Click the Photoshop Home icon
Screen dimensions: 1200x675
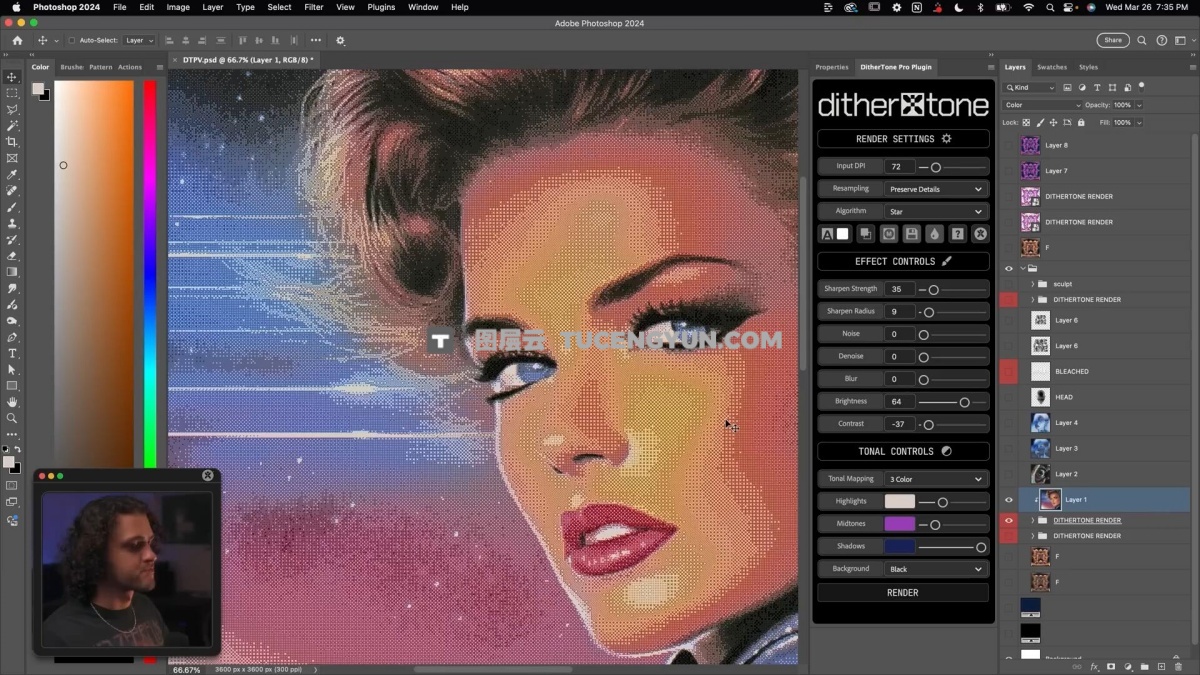(17, 41)
